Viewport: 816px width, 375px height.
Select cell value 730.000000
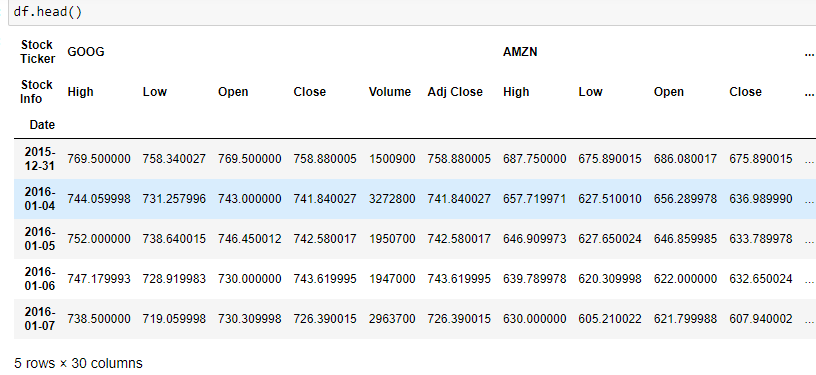(250, 279)
